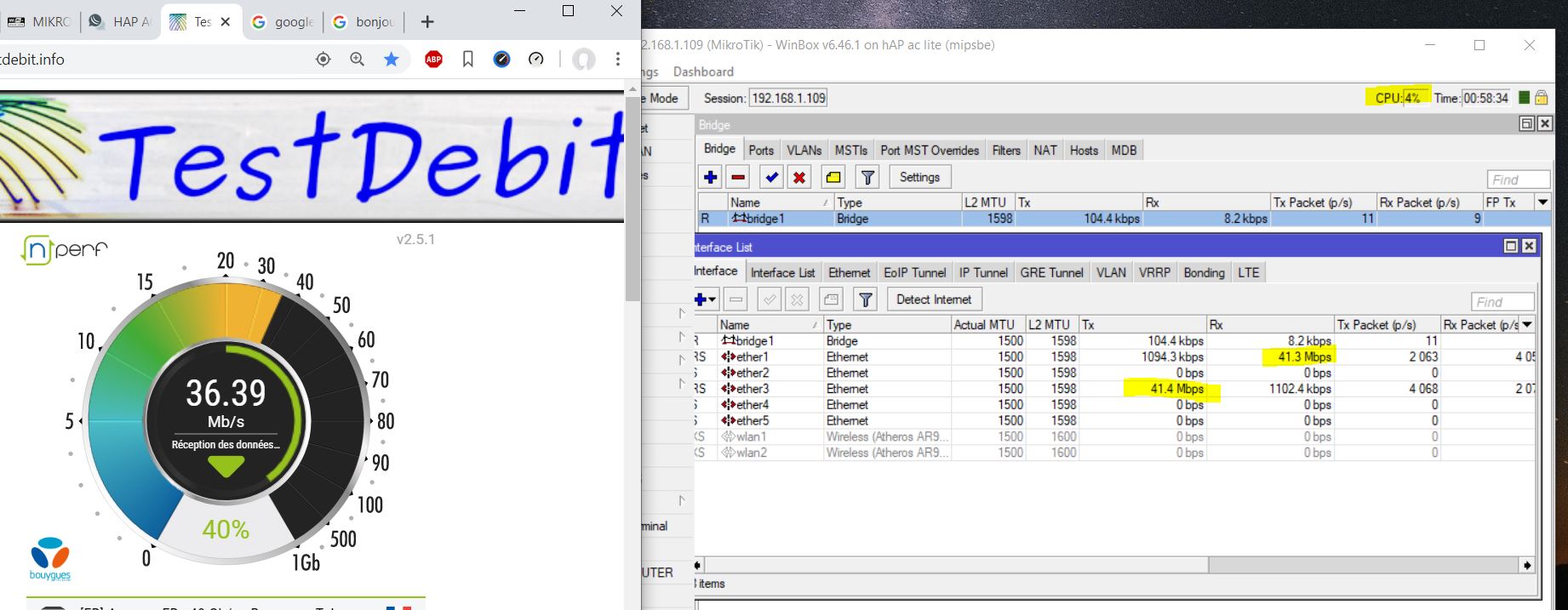1568x610 pixels.
Task: Click the yellow comment icon in Bridge toolbar
Action: [x=833, y=177]
